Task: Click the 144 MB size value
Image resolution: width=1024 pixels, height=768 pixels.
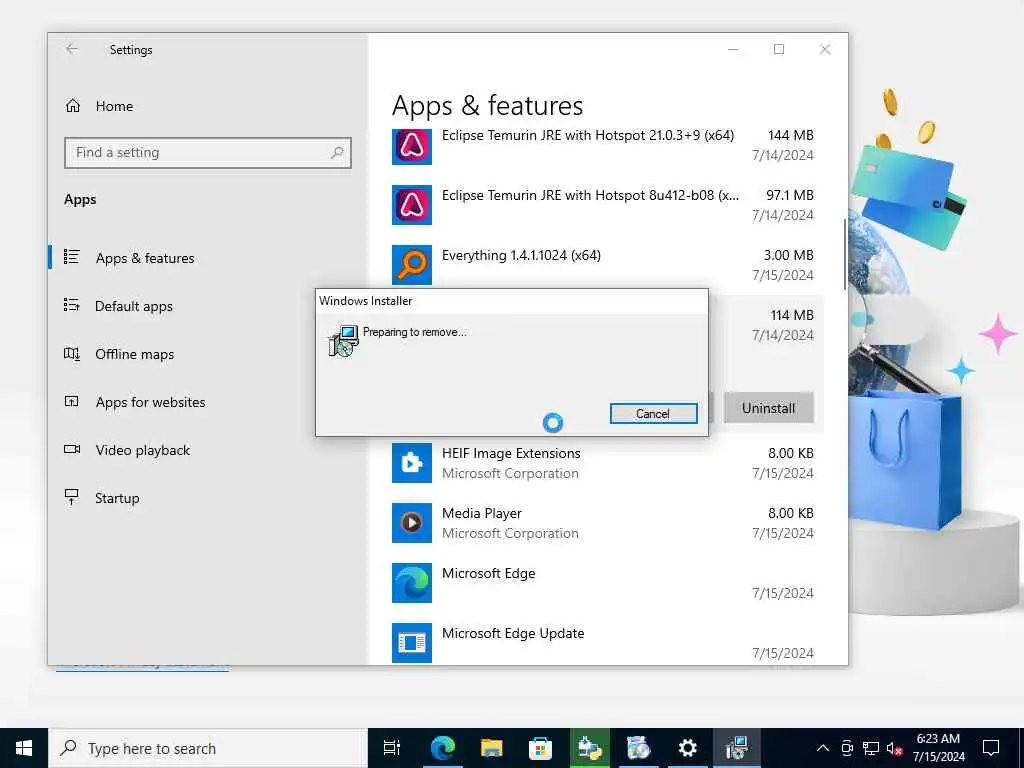Action: (791, 135)
